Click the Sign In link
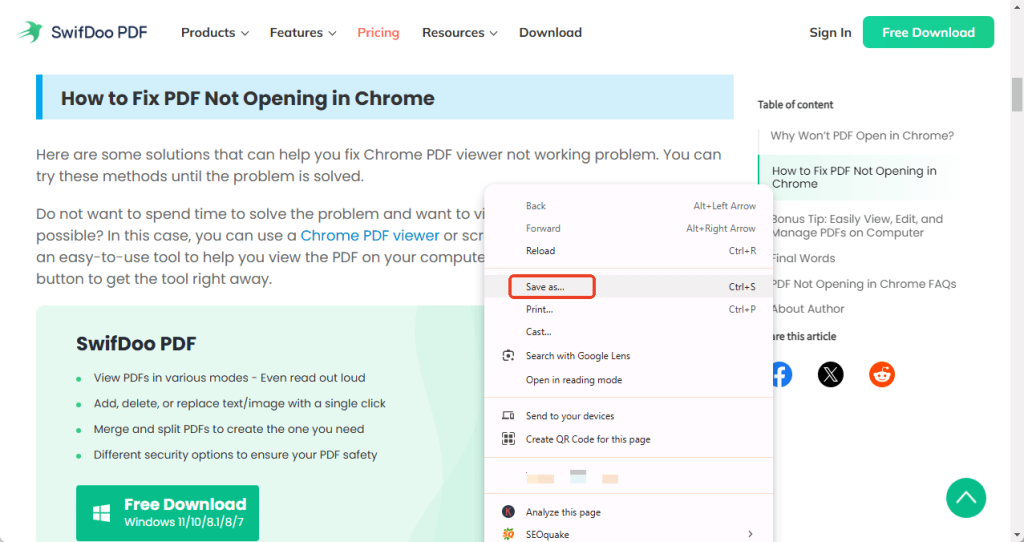1024x542 pixels. [830, 33]
